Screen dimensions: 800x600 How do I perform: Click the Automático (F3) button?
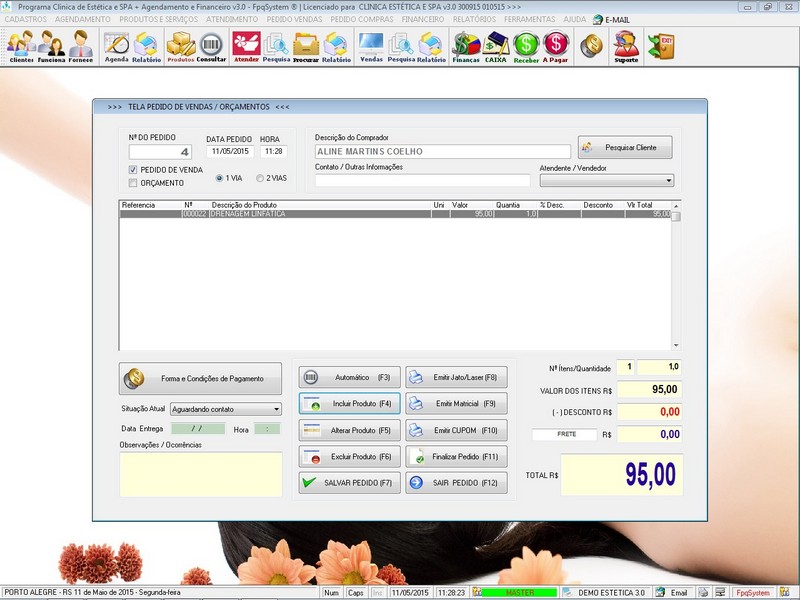[349, 378]
